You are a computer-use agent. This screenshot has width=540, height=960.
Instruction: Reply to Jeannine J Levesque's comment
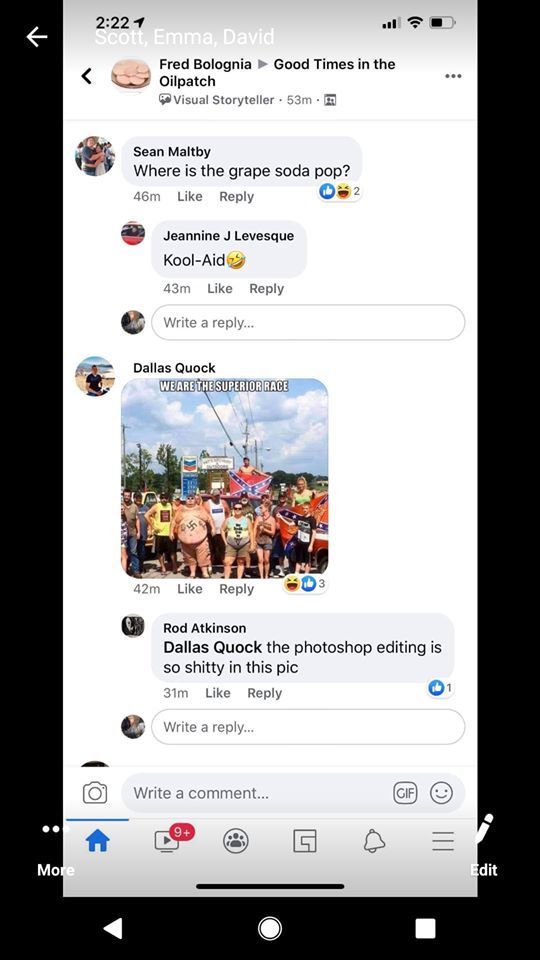(266, 288)
